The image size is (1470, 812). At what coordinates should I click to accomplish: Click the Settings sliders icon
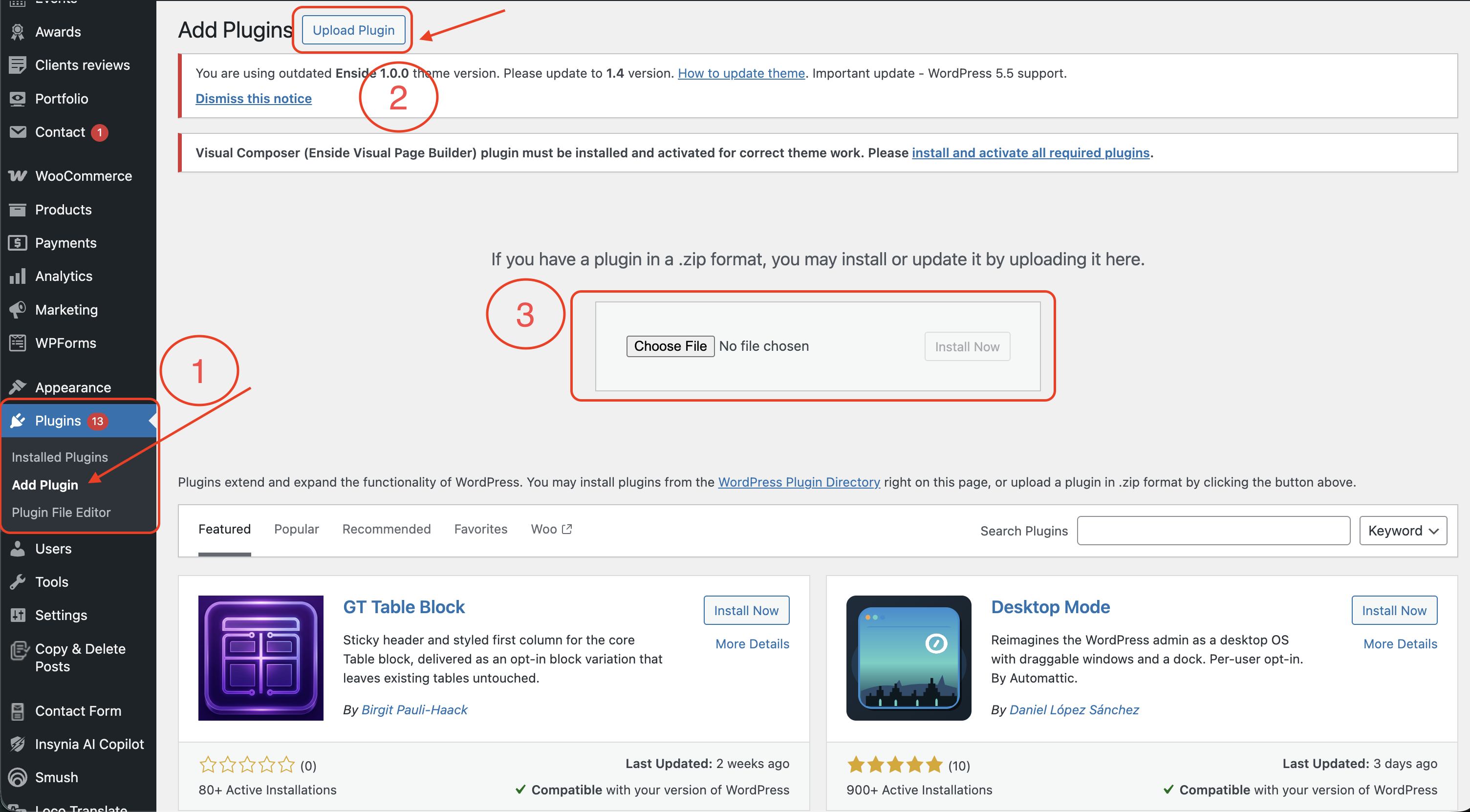point(18,615)
